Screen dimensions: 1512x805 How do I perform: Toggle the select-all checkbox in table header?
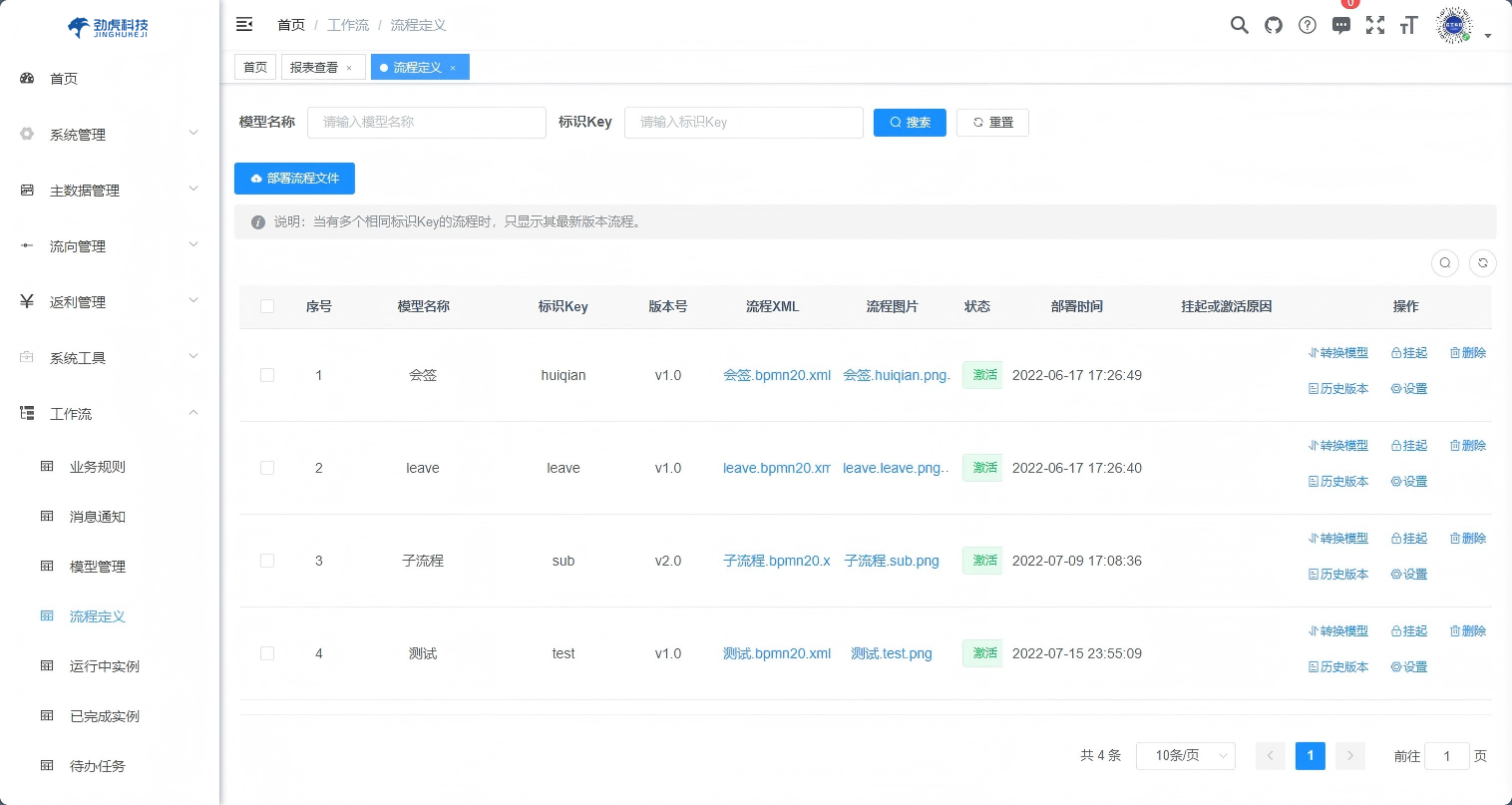click(x=267, y=306)
